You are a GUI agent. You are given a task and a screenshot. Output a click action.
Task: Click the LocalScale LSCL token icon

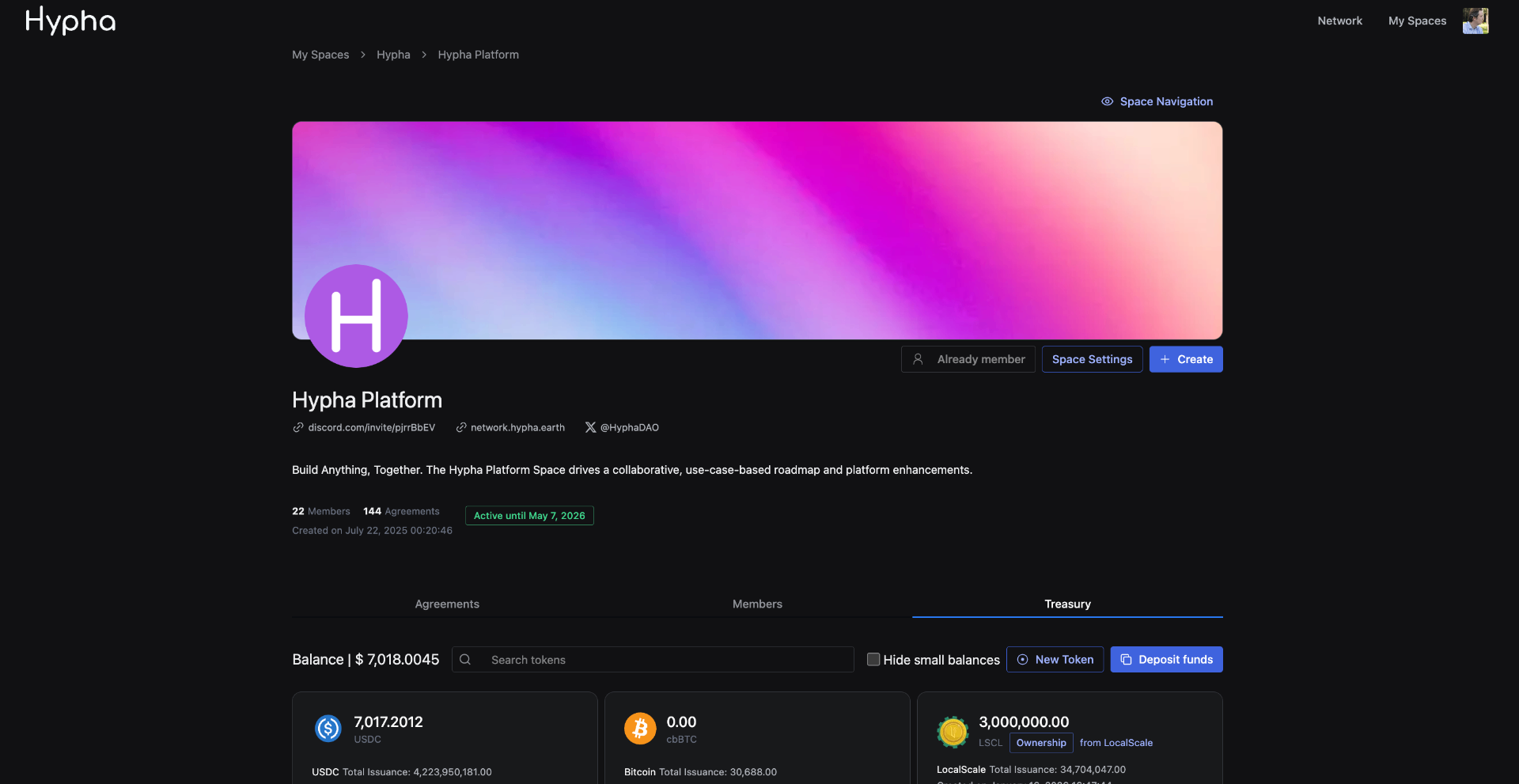coord(953,732)
